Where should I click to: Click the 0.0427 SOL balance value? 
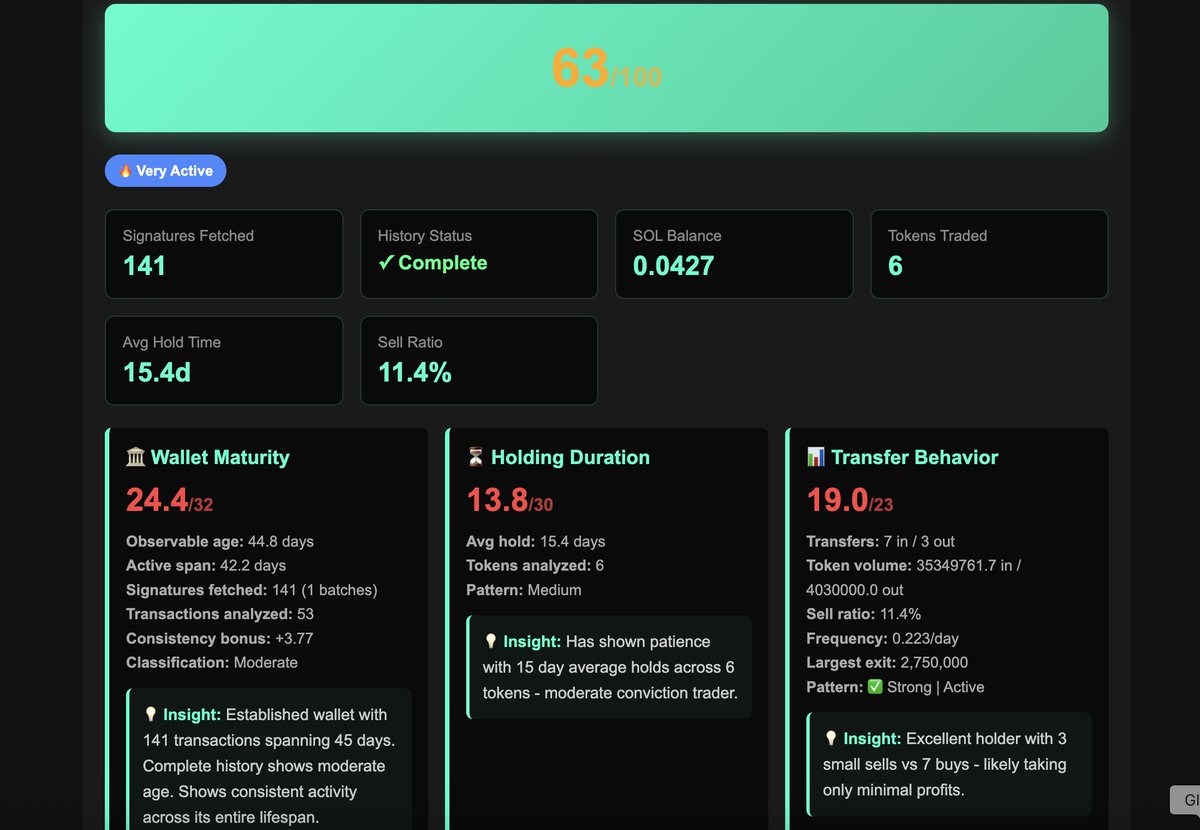pos(673,266)
